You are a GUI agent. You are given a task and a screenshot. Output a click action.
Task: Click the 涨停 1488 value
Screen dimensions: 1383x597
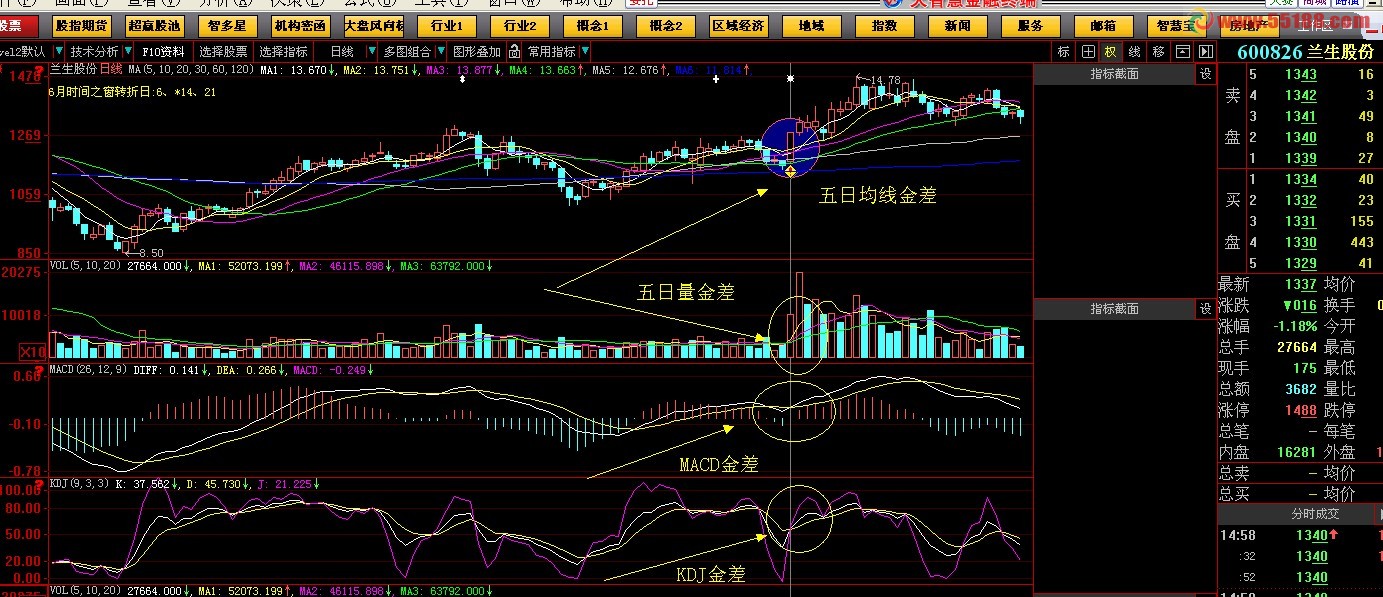pyautogui.click(x=1301, y=410)
